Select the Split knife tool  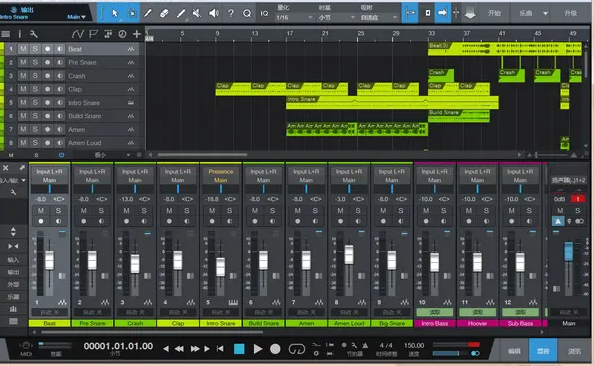tap(148, 13)
